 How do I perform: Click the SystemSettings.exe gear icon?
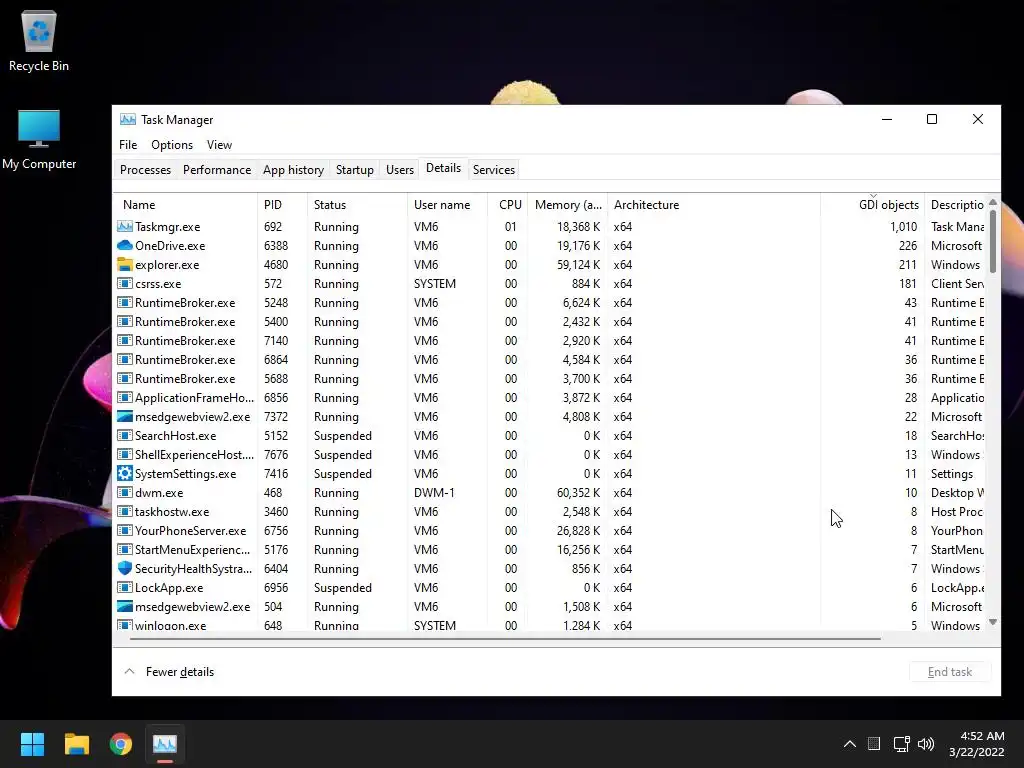tap(125, 473)
